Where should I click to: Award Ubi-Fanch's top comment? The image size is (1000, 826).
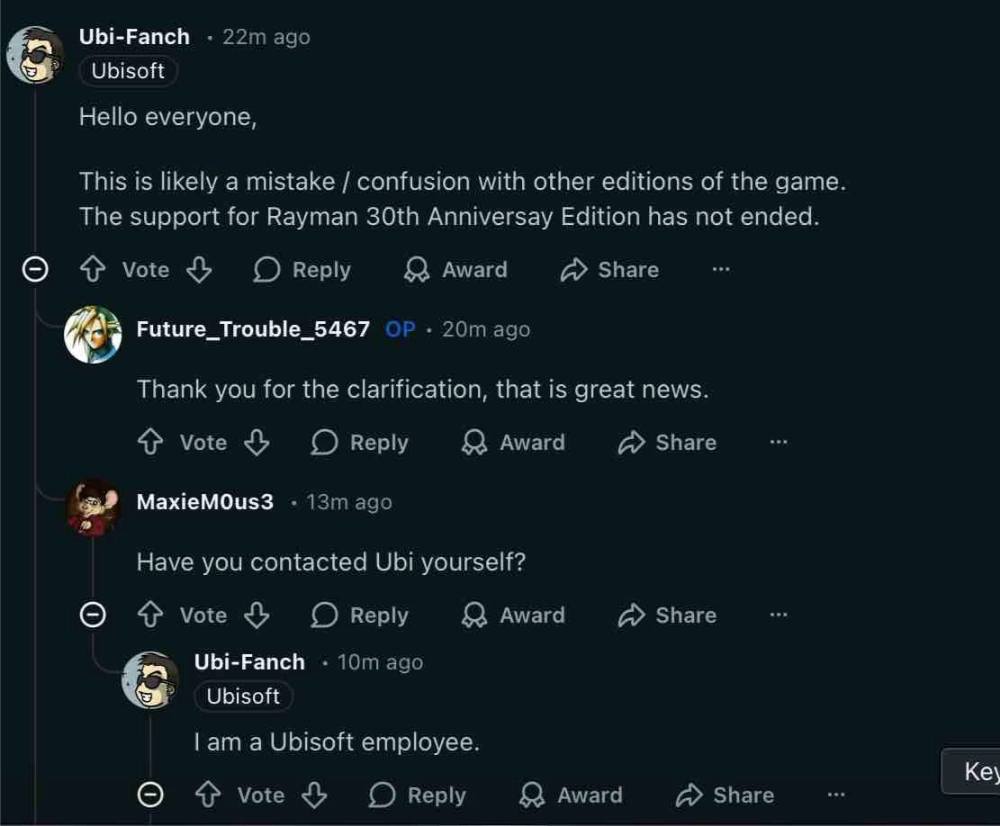[x=455, y=269]
